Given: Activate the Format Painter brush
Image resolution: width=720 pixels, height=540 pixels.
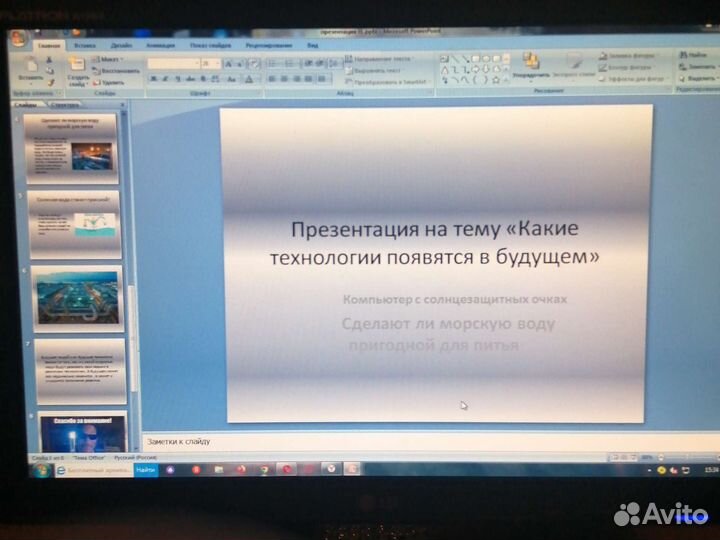Looking at the screenshot, I should 51,82.
